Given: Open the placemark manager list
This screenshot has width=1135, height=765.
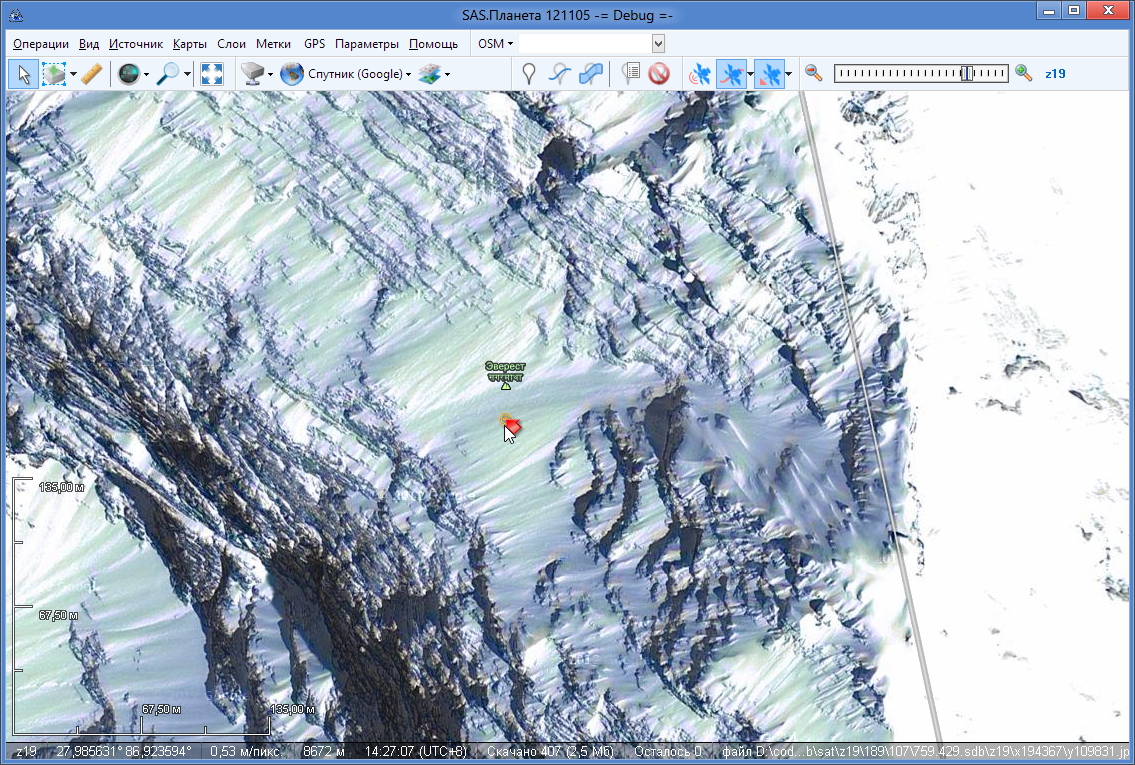Looking at the screenshot, I should point(630,73).
